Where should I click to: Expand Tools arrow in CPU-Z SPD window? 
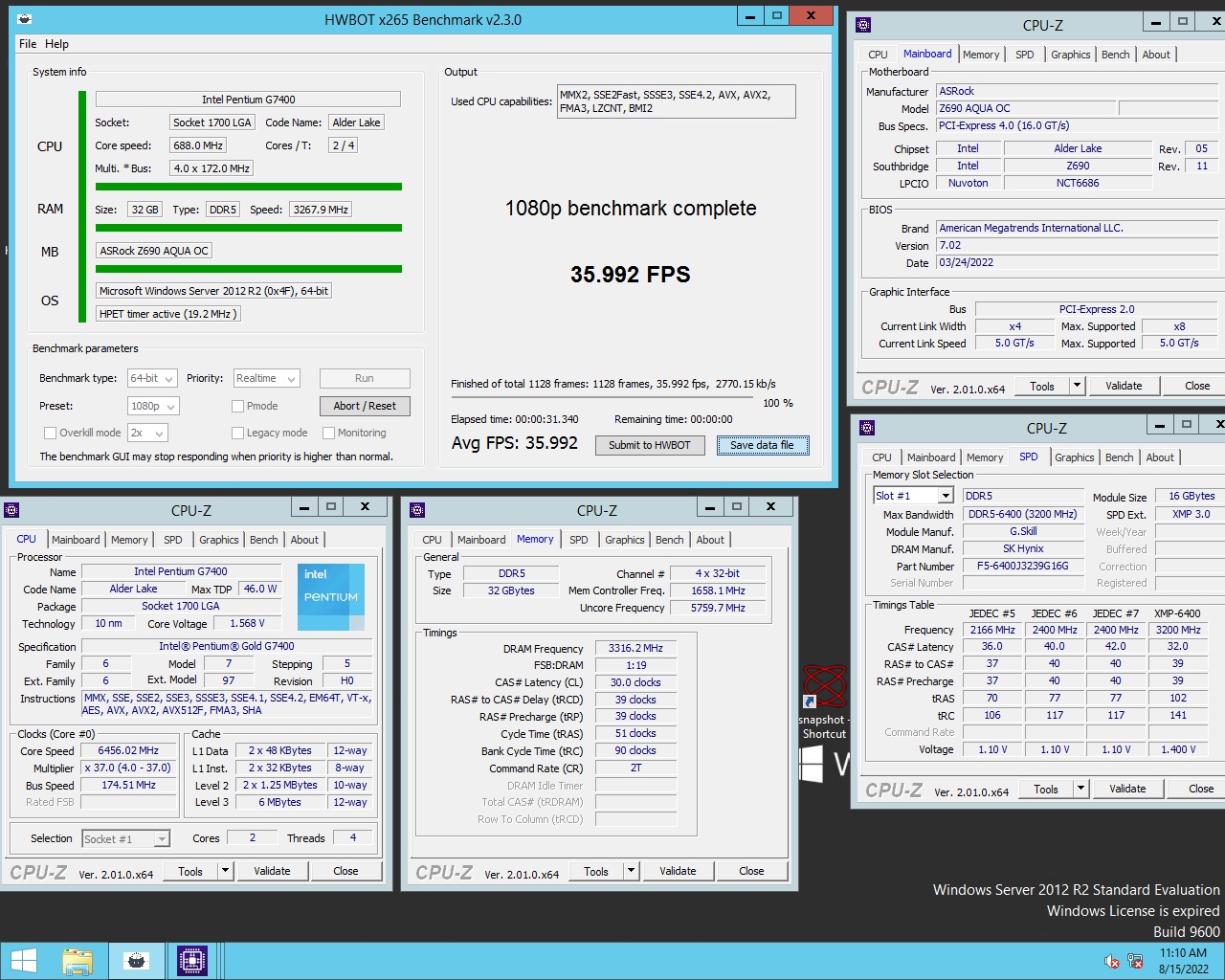point(1080,789)
